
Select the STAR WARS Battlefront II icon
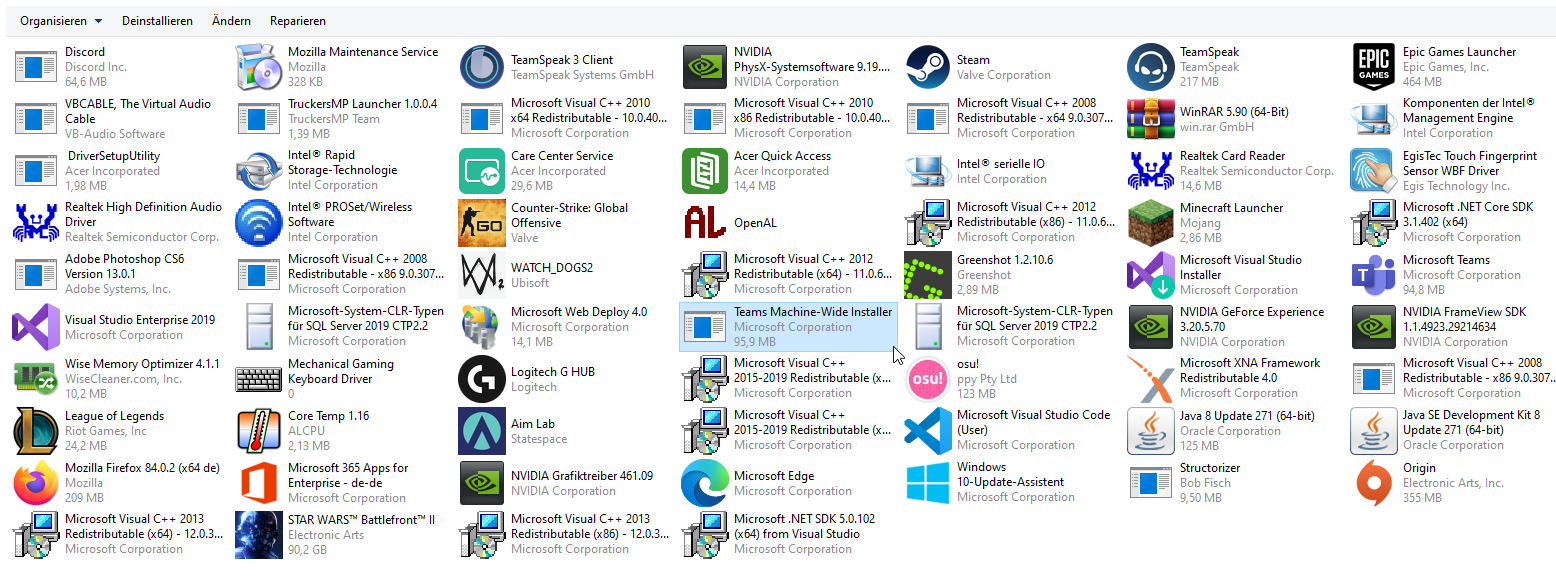(x=259, y=535)
